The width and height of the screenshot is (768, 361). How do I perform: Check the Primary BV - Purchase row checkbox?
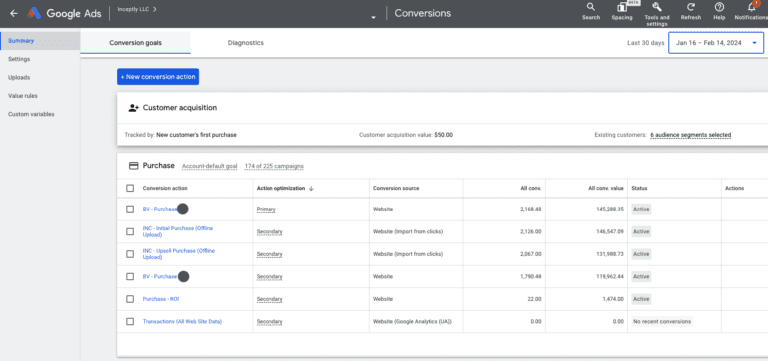[130, 209]
